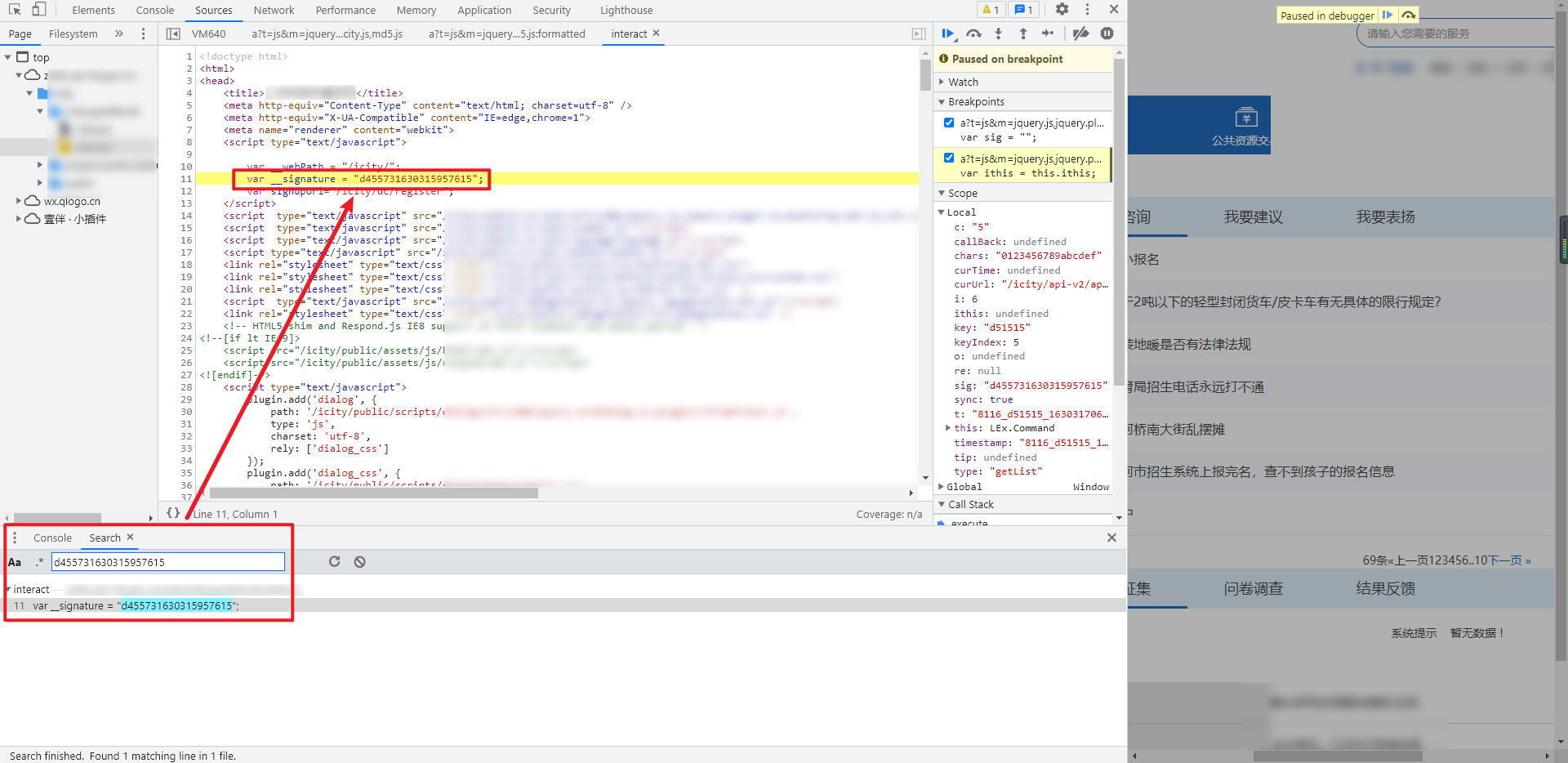The width and height of the screenshot is (1568, 763).
Task: Click the 我要建议 page tab
Action: pyautogui.click(x=1253, y=216)
